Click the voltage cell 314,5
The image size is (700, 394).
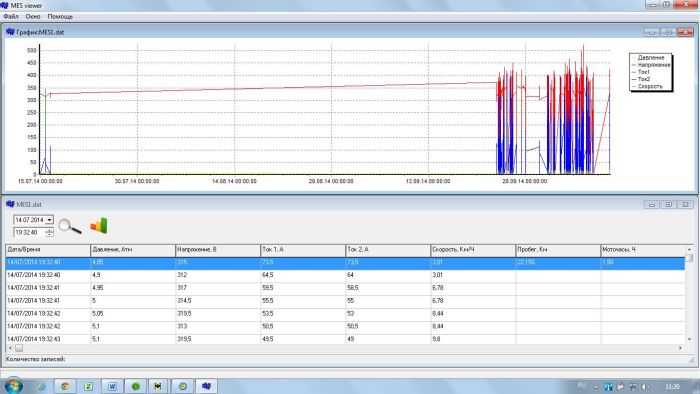coord(218,301)
